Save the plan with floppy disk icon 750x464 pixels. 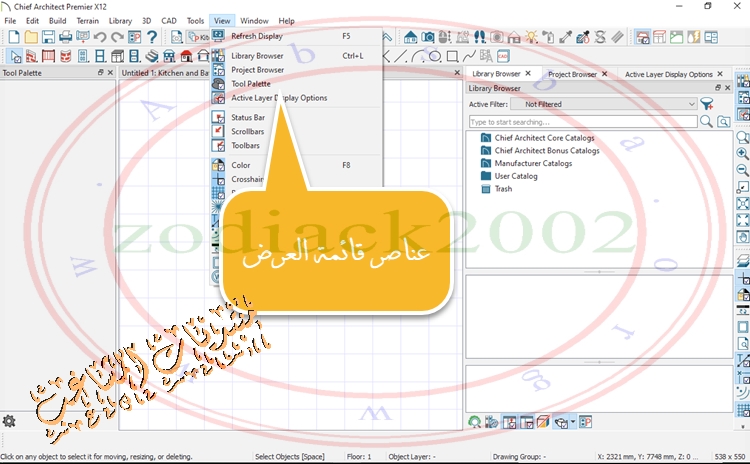(48, 37)
